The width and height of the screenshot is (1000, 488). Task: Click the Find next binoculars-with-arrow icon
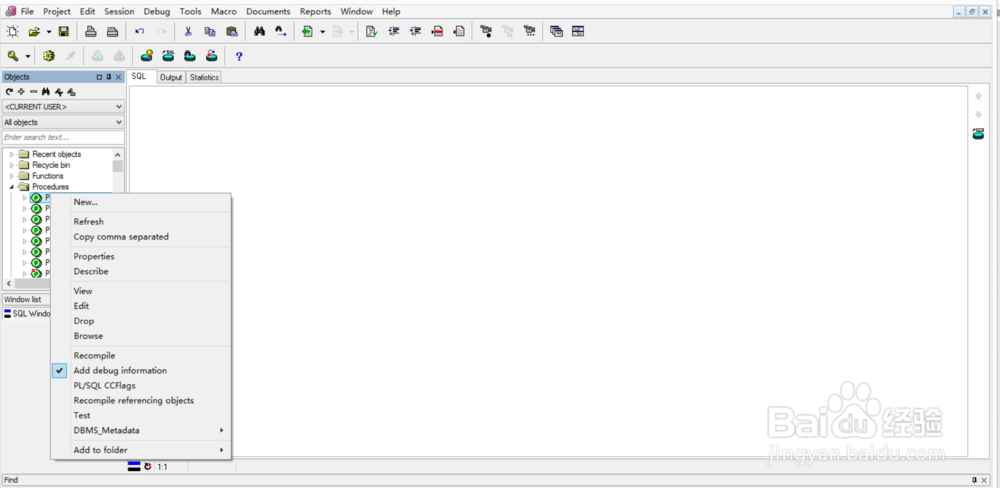[281, 31]
